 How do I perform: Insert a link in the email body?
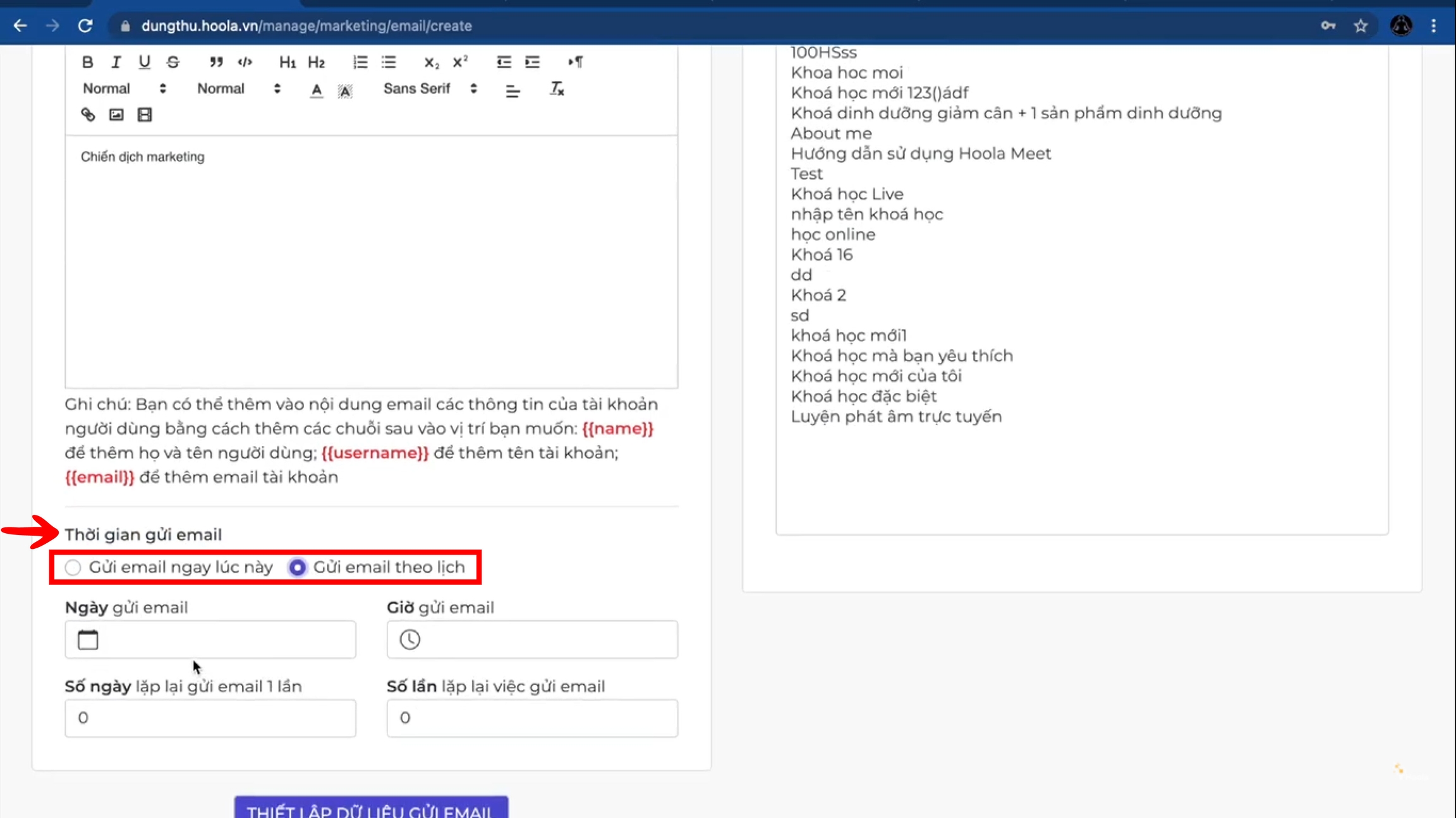(x=88, y=114)
